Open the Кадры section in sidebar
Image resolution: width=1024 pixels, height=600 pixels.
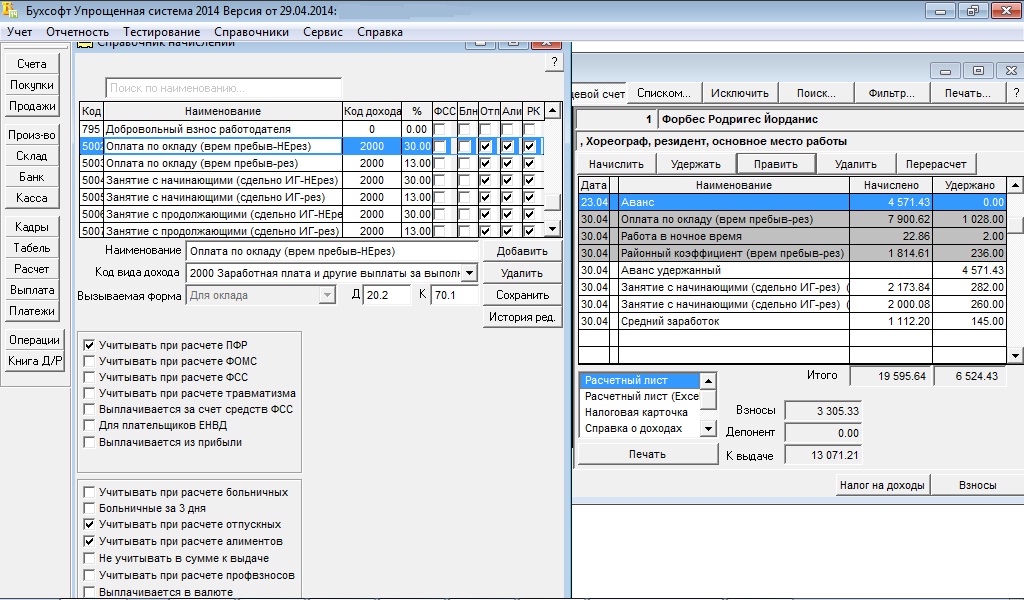[32, 227]
